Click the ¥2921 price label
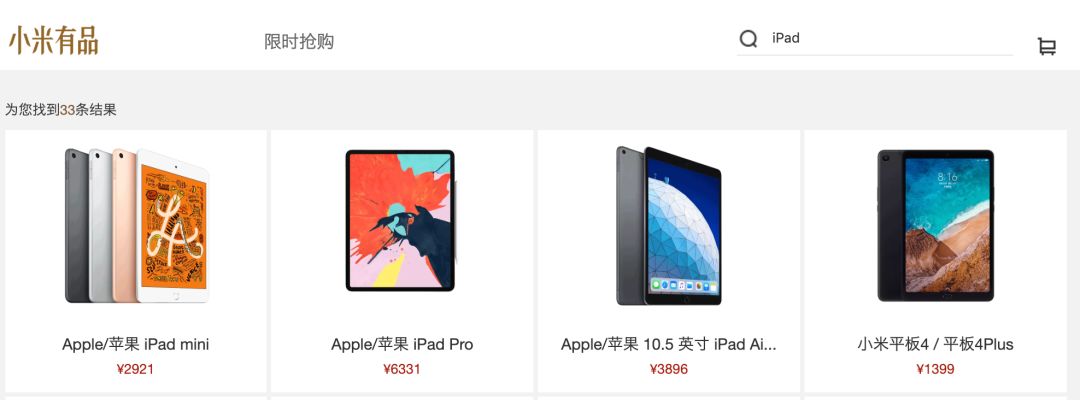The width and height of the screenshot is (1080, 400). point(135,369)
